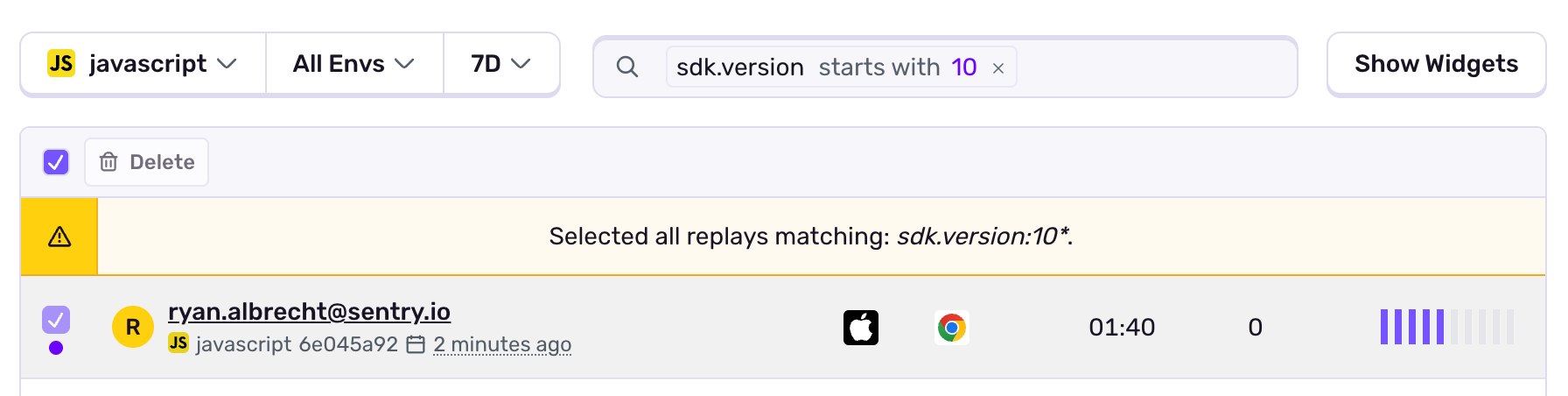Remove the sdk.version filter token

[997, 67]
